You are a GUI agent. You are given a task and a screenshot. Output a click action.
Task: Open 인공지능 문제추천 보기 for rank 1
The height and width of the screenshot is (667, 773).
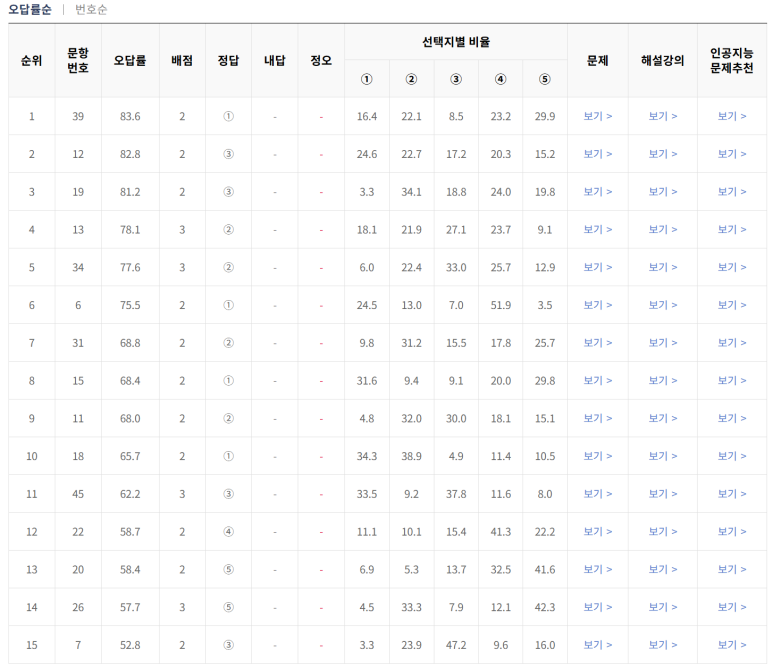point(731,116)
